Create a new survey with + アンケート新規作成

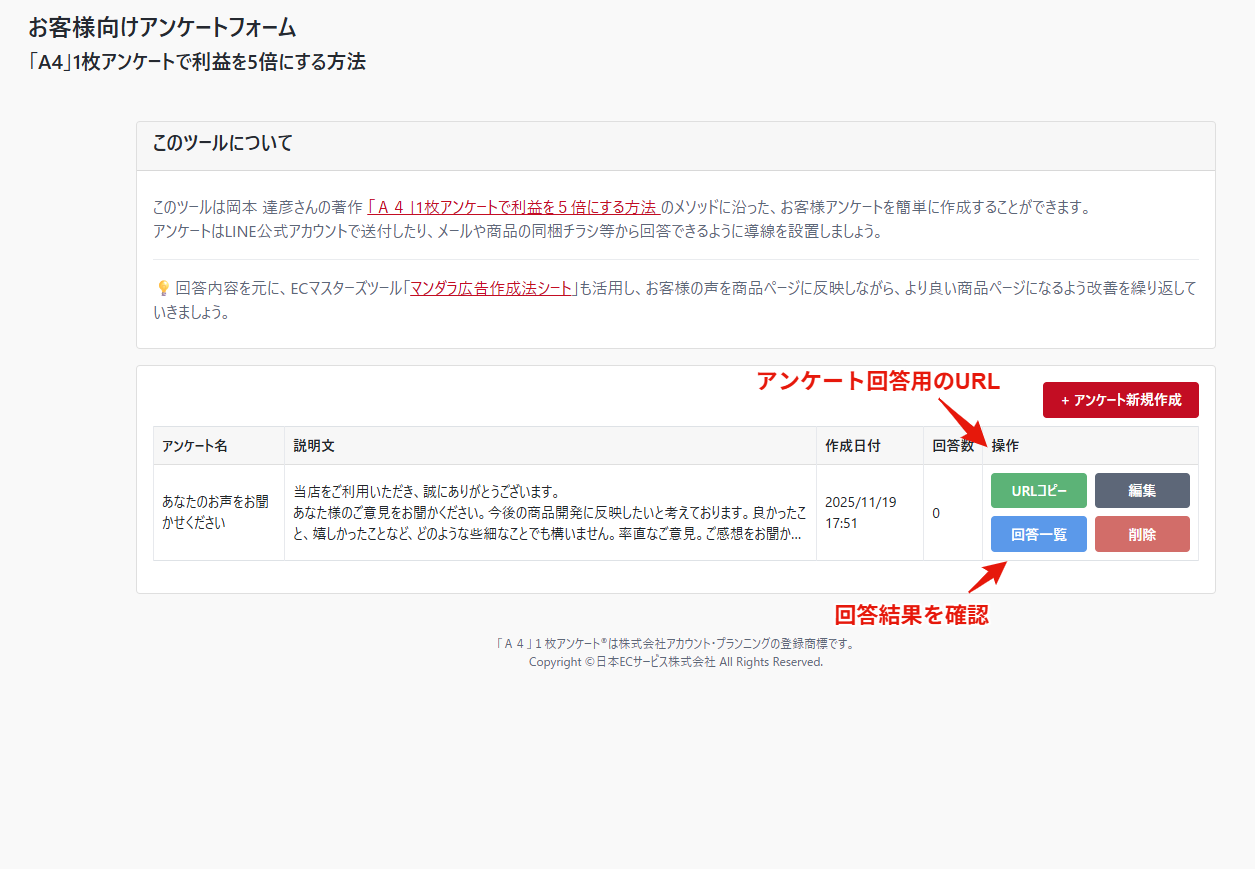tap(1120, 400)
